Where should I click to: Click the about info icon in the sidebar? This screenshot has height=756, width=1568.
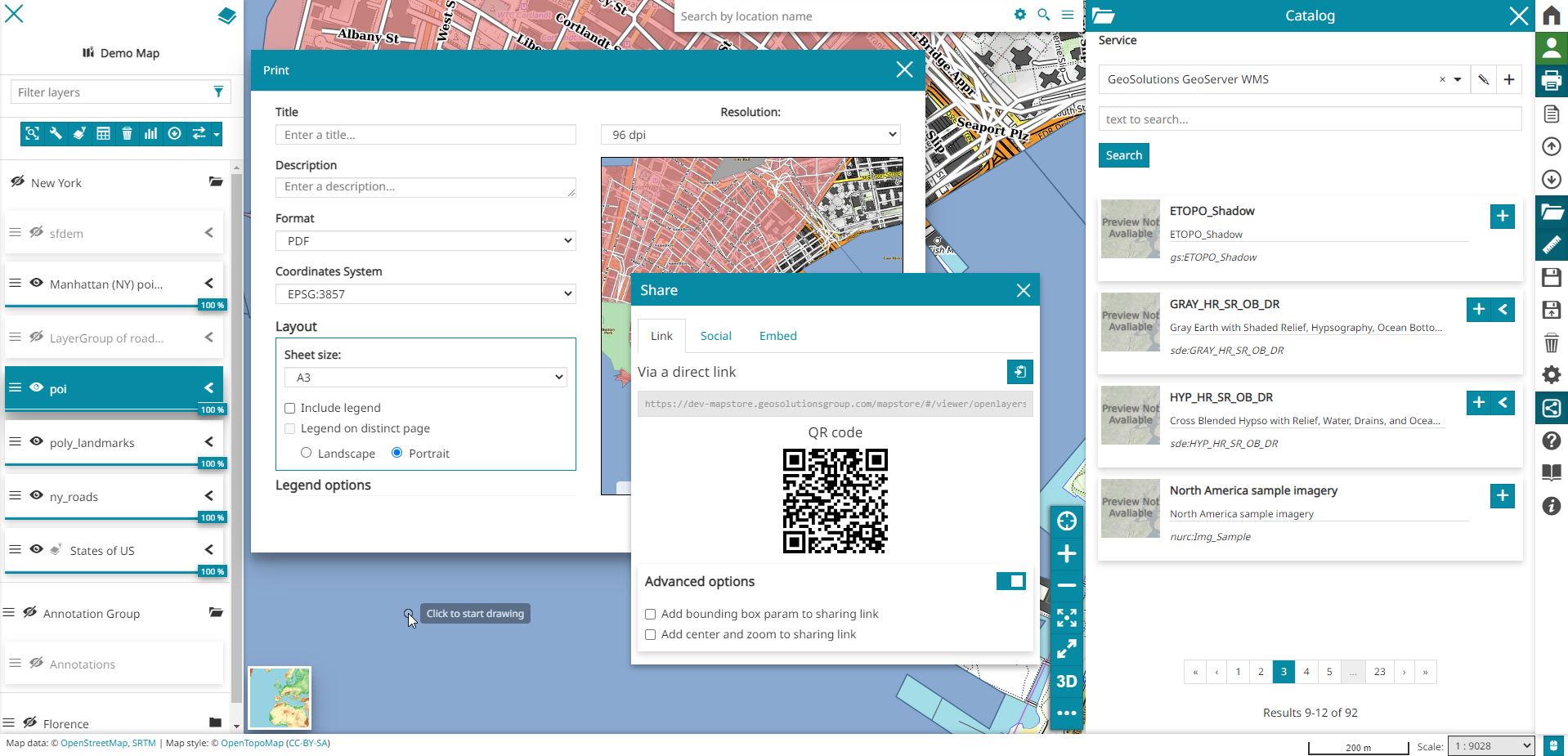pyautogui.click(x=1552, y=506)
